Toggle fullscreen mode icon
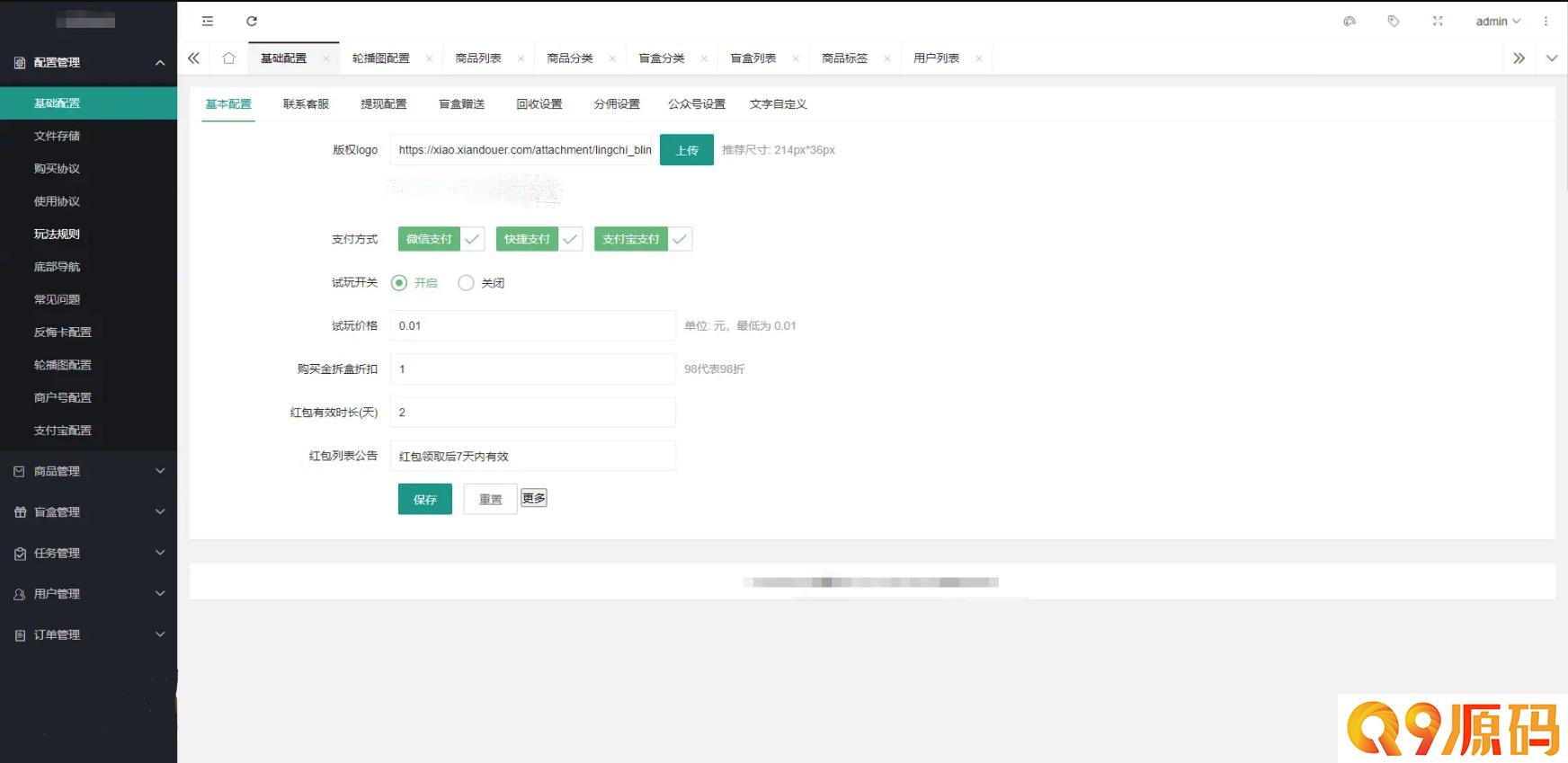This screenshot has height=763, width=1568. [x=1438, y=21]
